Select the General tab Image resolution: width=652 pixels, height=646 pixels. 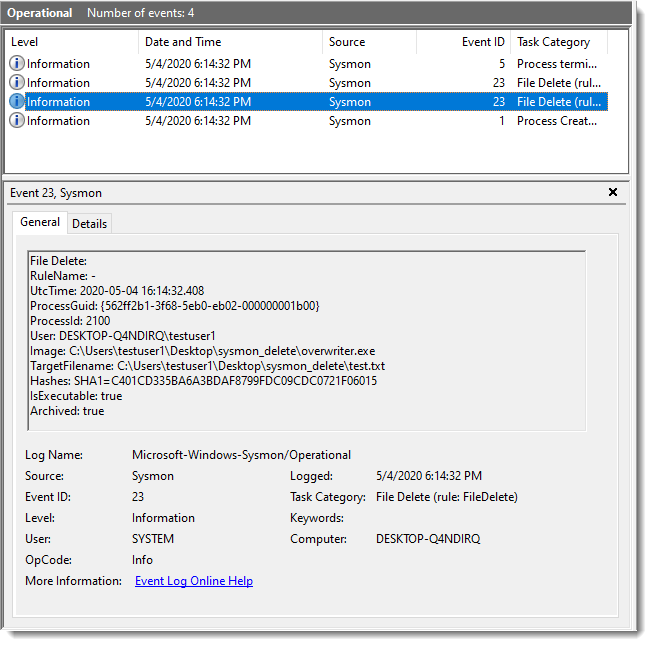point(40,223)
